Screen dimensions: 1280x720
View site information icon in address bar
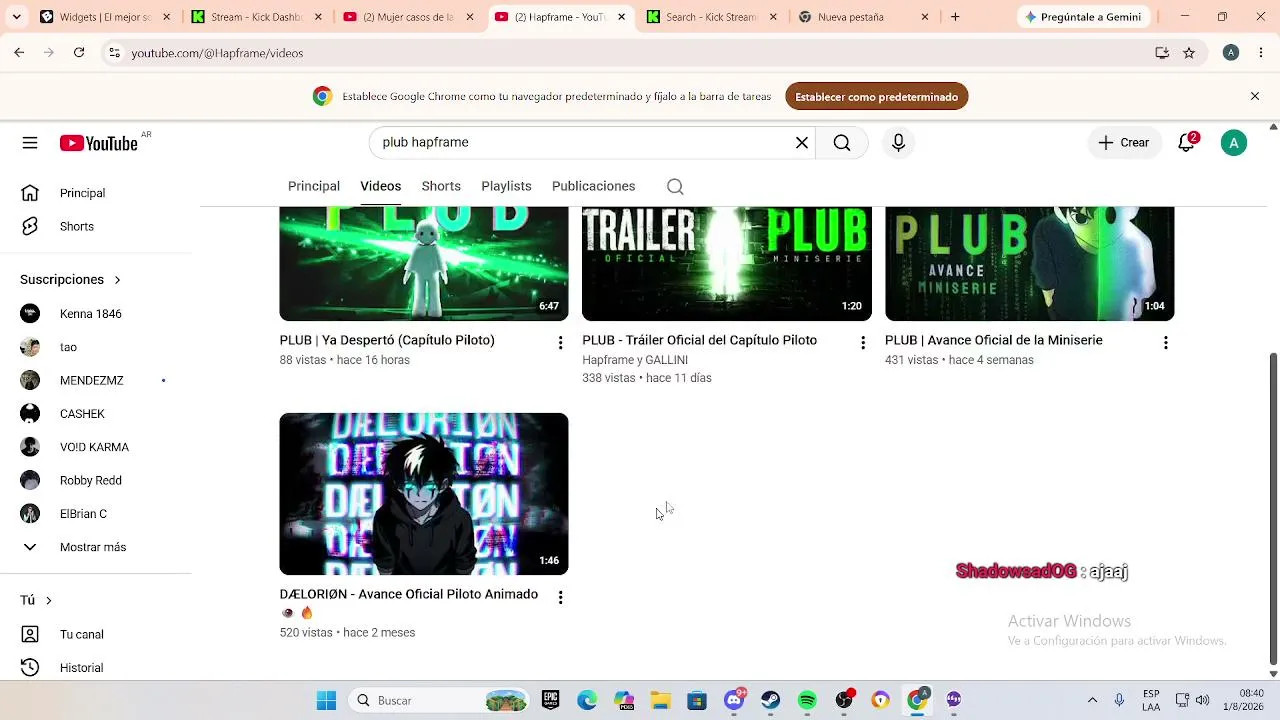point(114,53)
